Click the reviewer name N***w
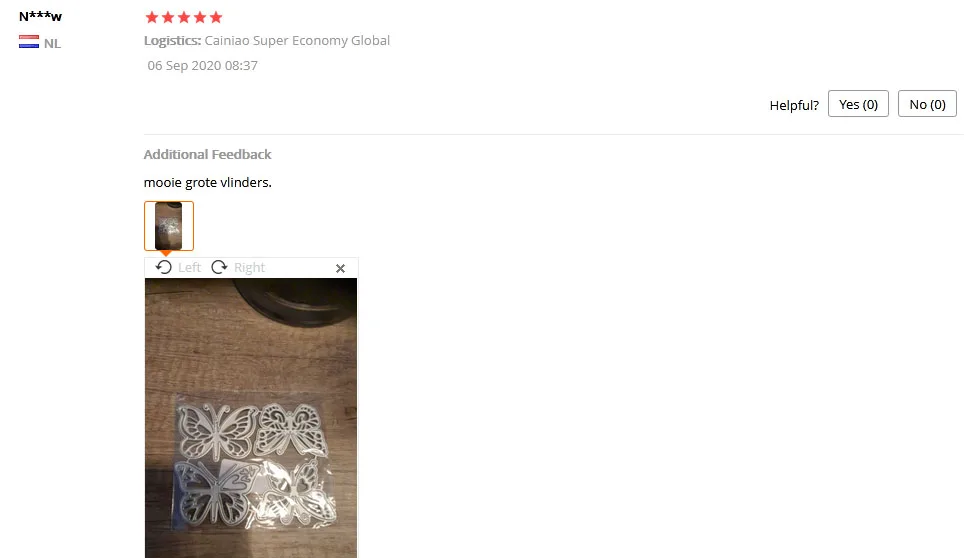Viewport: 978px width, 558px height. 41,16
